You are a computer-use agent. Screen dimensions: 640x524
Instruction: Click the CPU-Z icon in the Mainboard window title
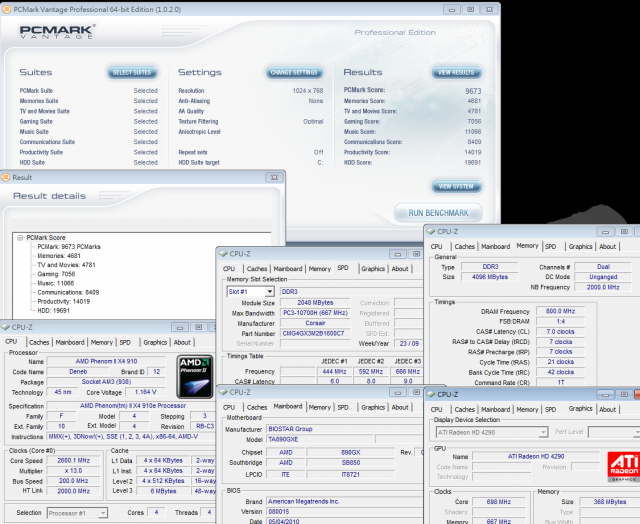point(223,392)
